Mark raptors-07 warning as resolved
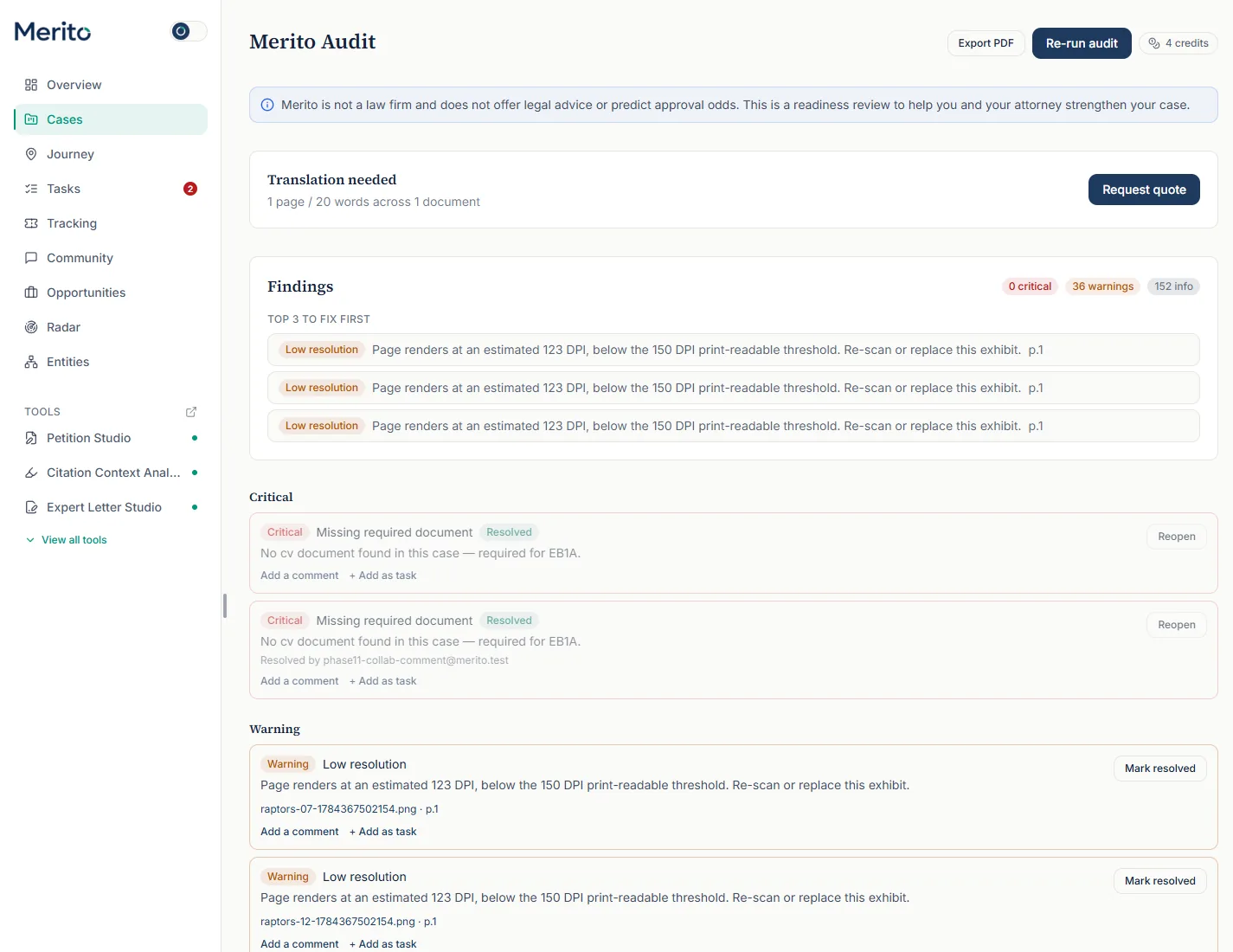Image resolution: width=1233 pixels, height=952 pixels. [x=1159, y=769]
